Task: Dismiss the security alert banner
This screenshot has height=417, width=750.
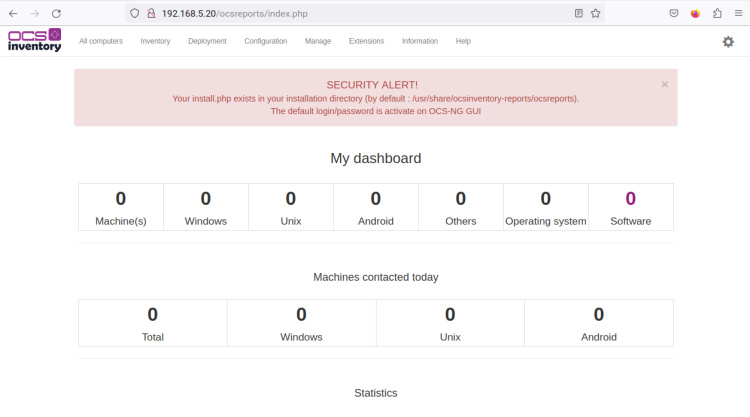Action: [665, 85]
